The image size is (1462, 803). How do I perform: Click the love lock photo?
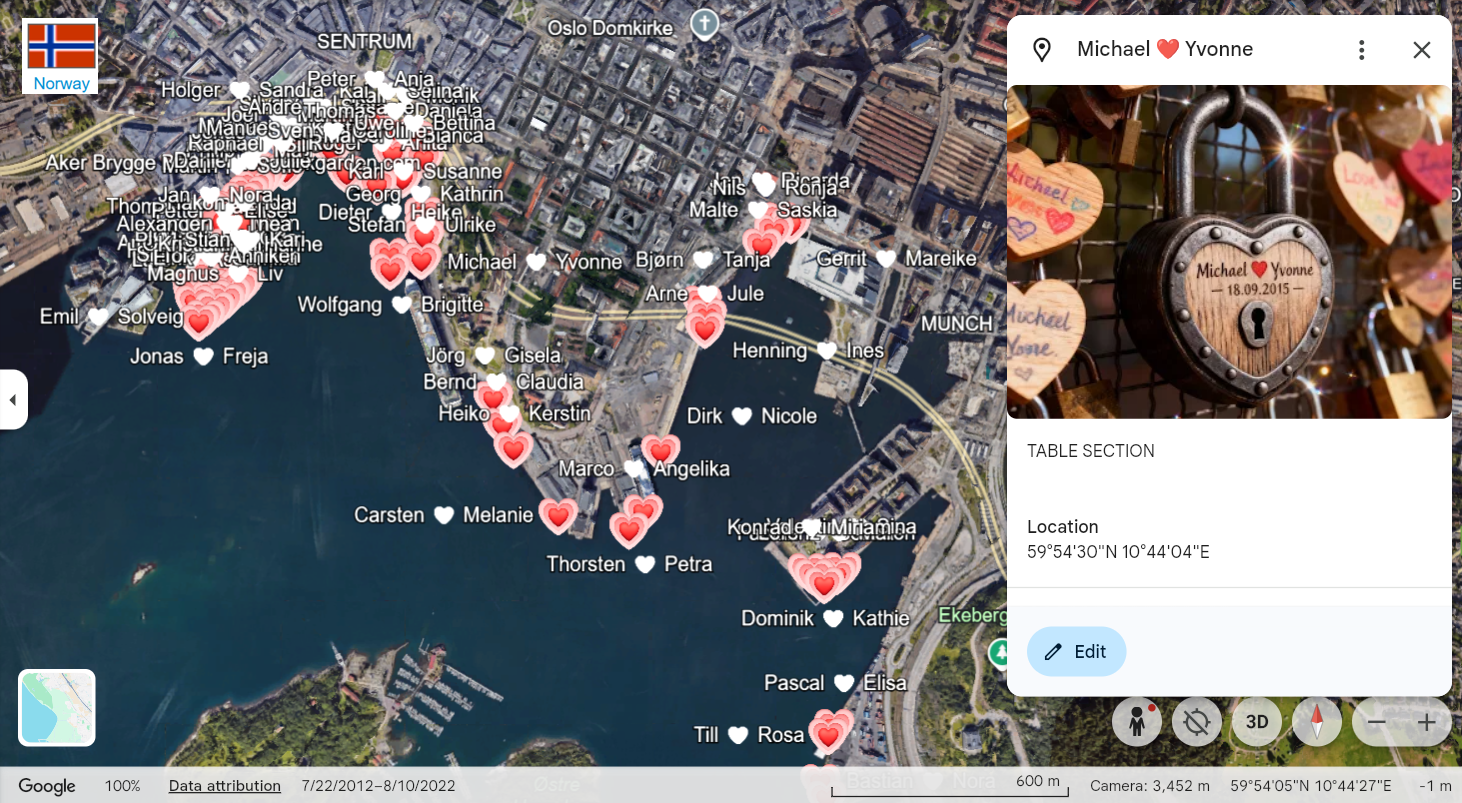click(x=1229, y=251)
